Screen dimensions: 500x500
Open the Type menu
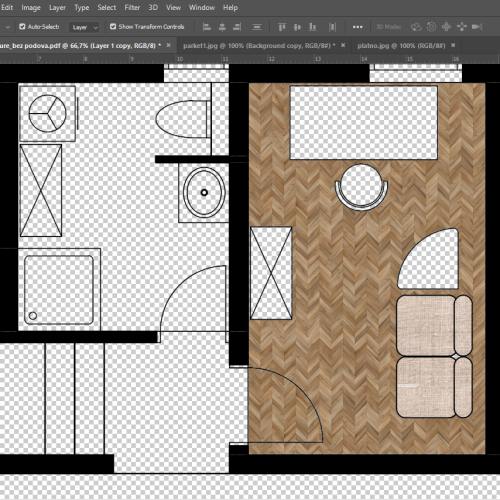click(82, 7)
